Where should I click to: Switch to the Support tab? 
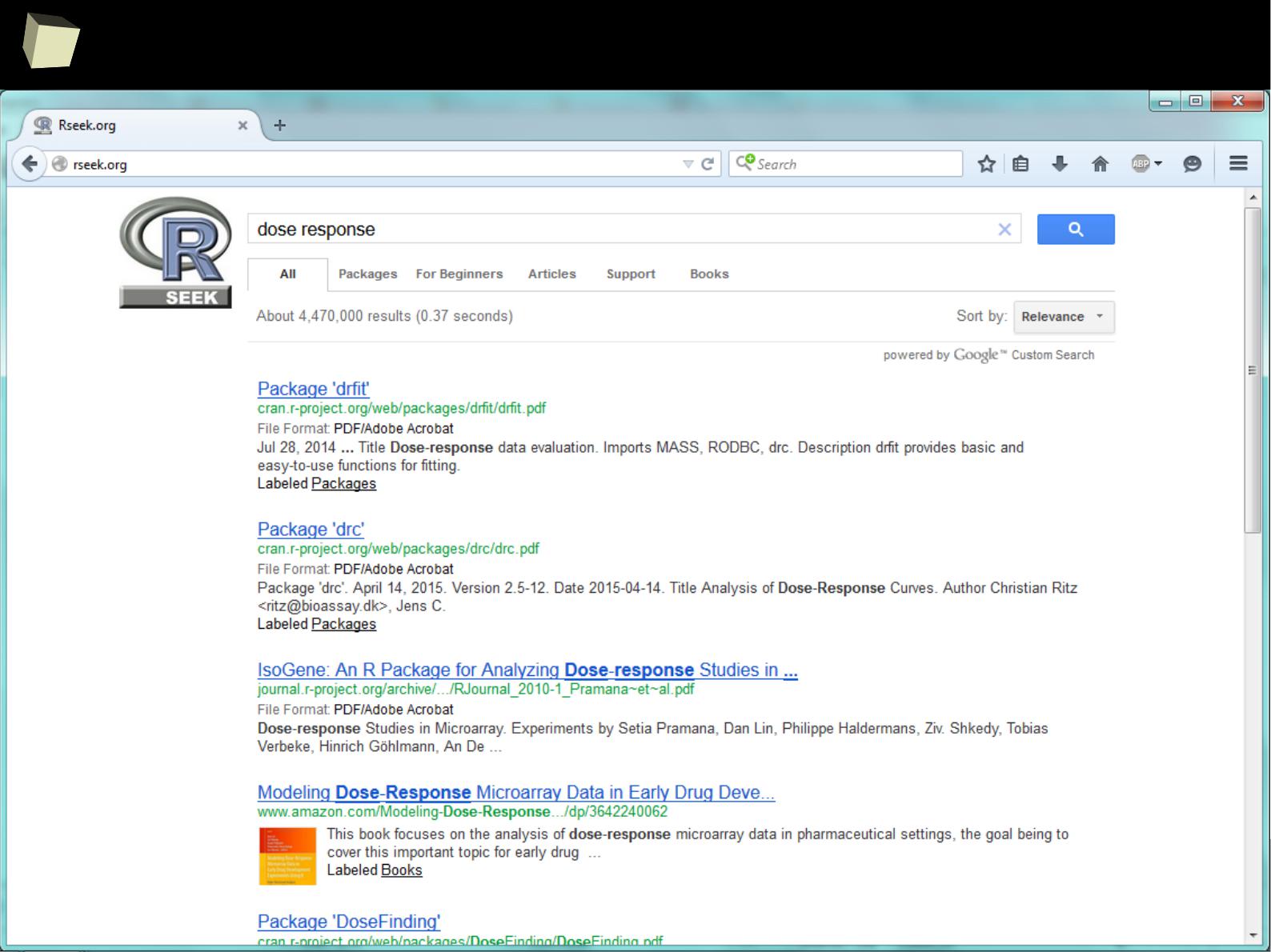631,274
